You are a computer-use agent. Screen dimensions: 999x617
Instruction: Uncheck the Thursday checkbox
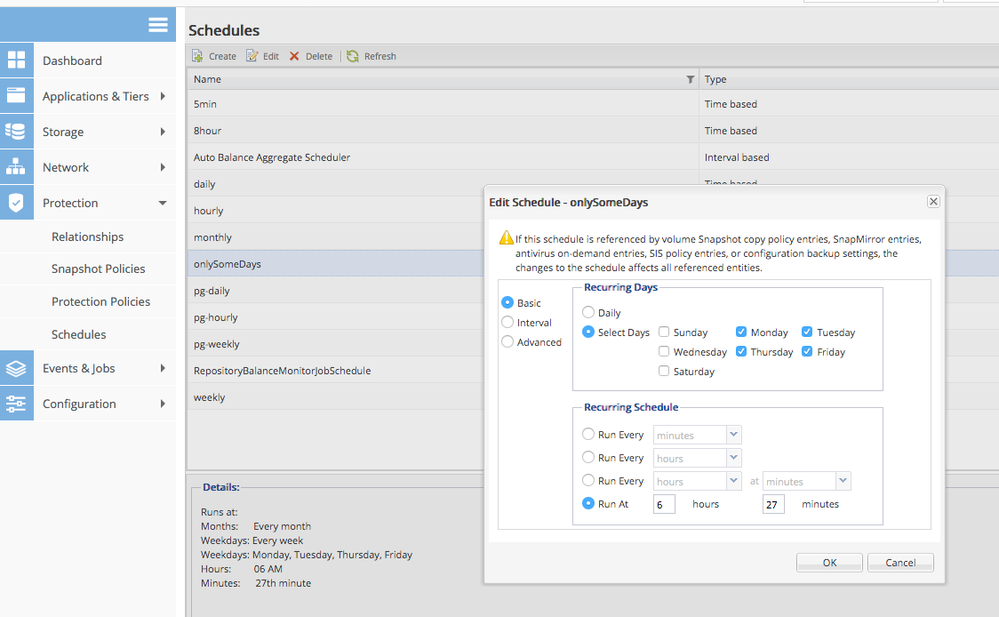tap(741, 352)
